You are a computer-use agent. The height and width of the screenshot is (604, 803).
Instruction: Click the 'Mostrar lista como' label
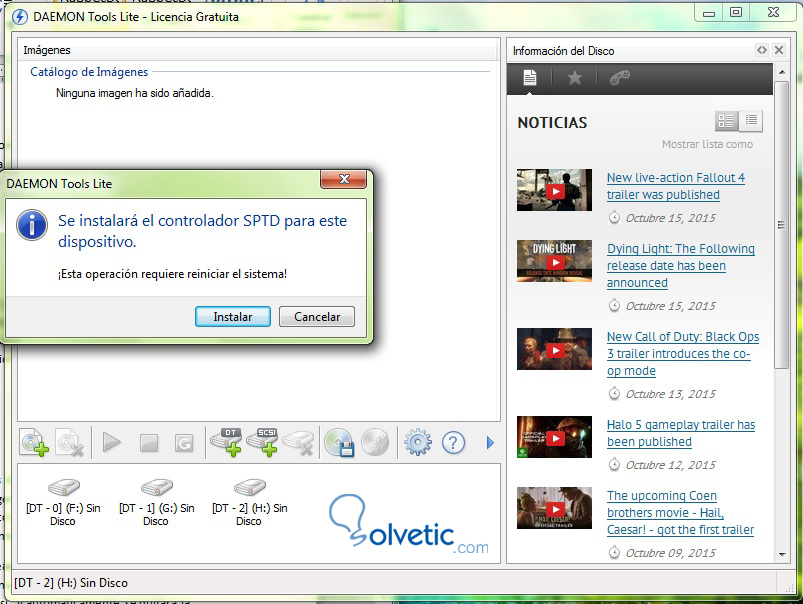click(707, 144)
